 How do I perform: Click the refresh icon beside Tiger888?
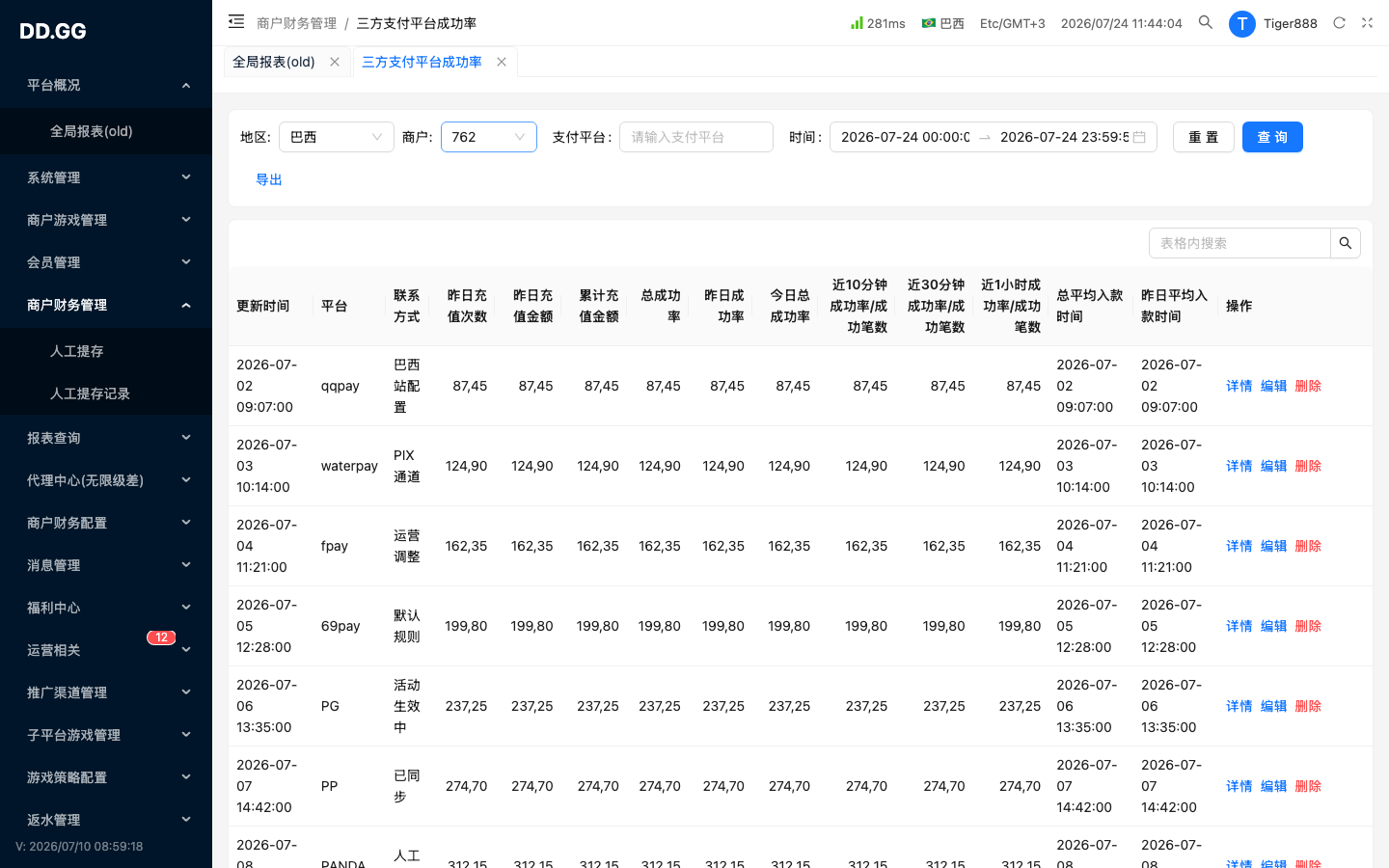1339,22
